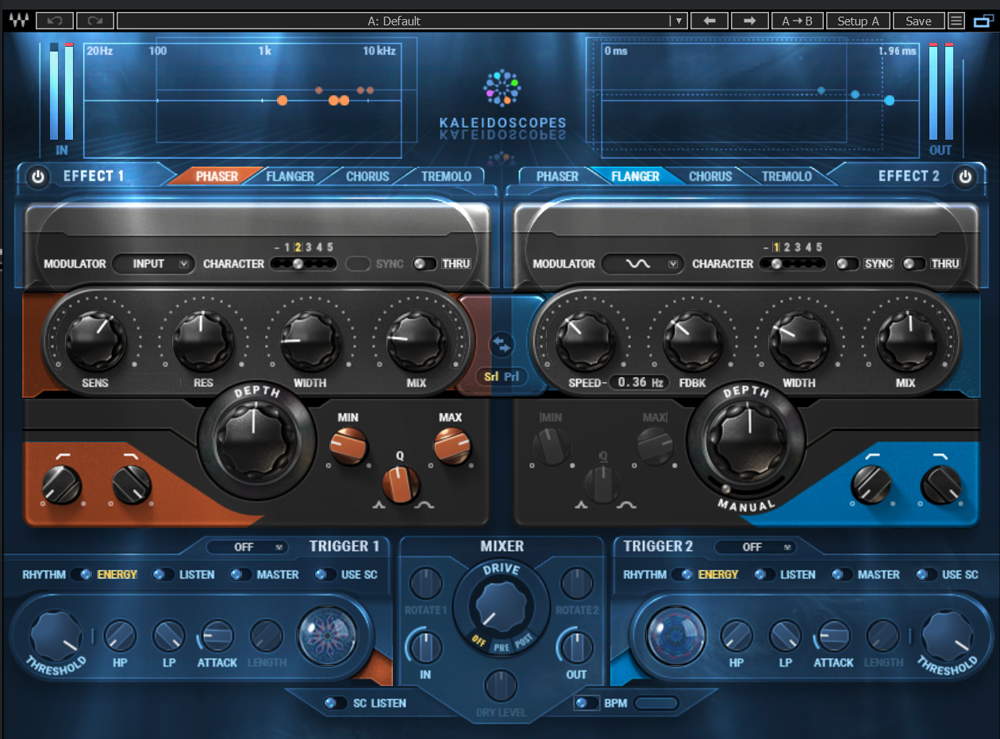The height and width of the screenshot is (739, 1000).
Task: Open the Trigger 2 OFF dropdown
Action: click(755, 547)
